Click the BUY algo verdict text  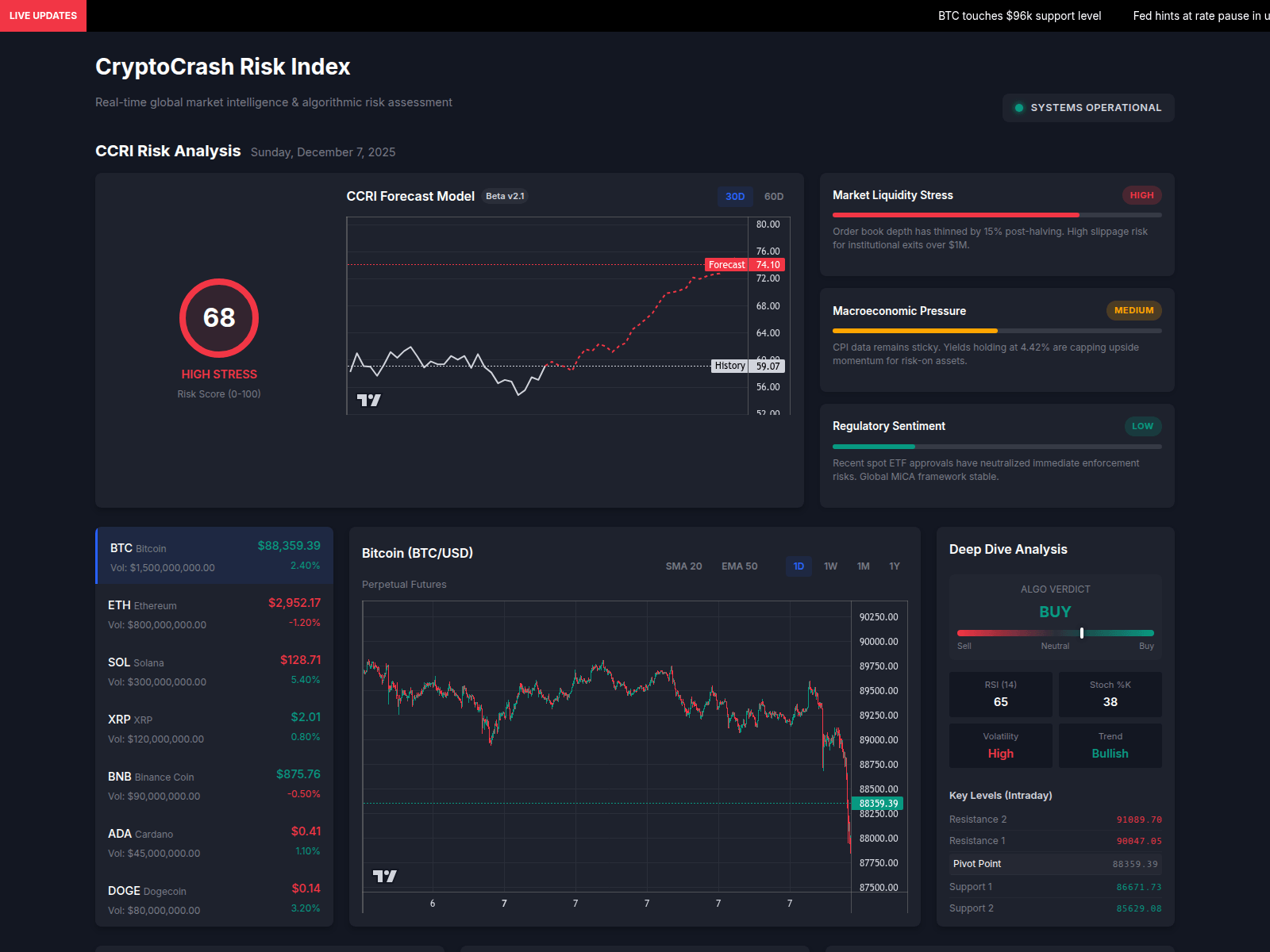click(1055, 612)
